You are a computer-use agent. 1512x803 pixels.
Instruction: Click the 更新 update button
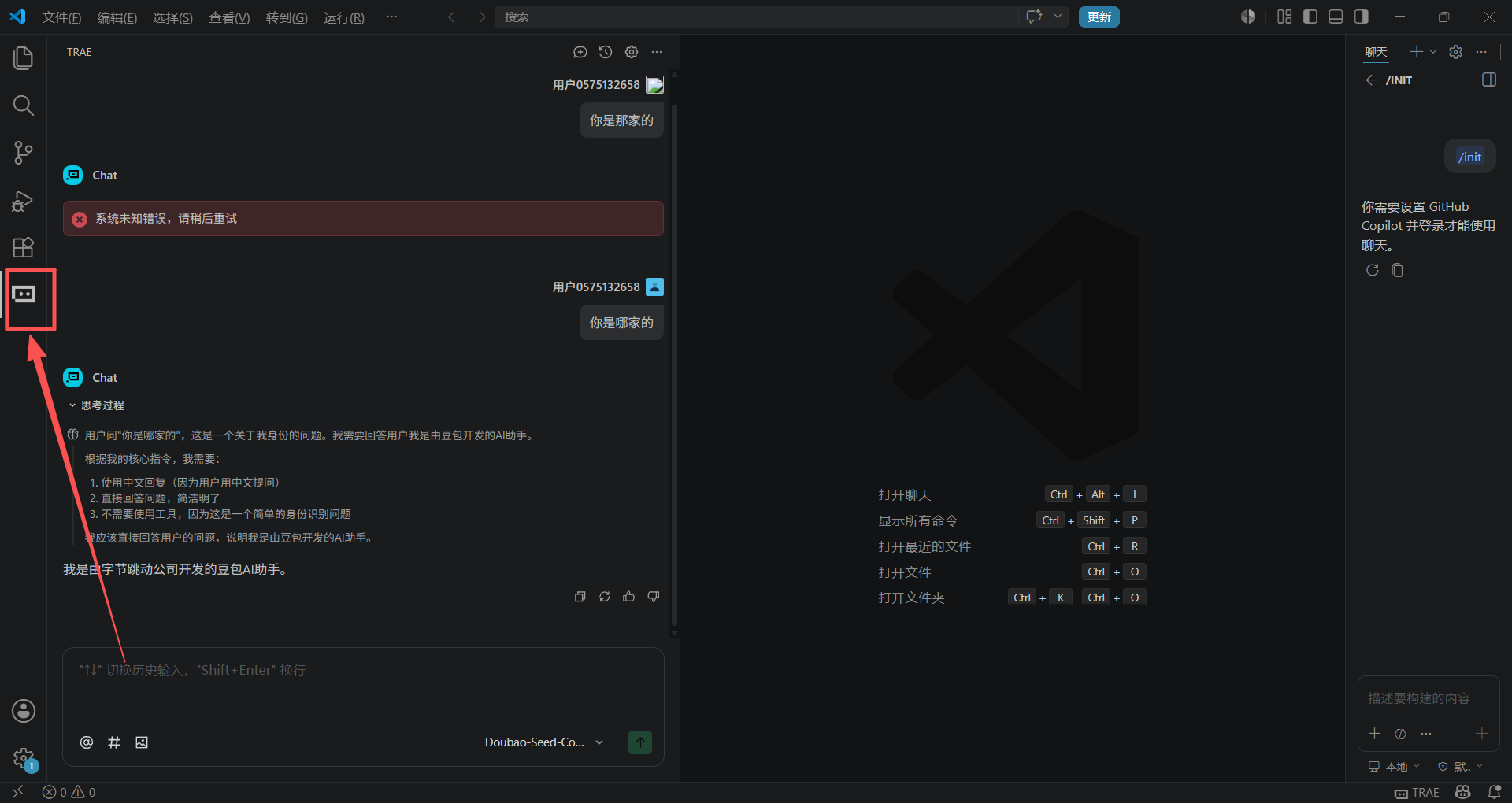pyautogui.click(x=1099, y=17)
